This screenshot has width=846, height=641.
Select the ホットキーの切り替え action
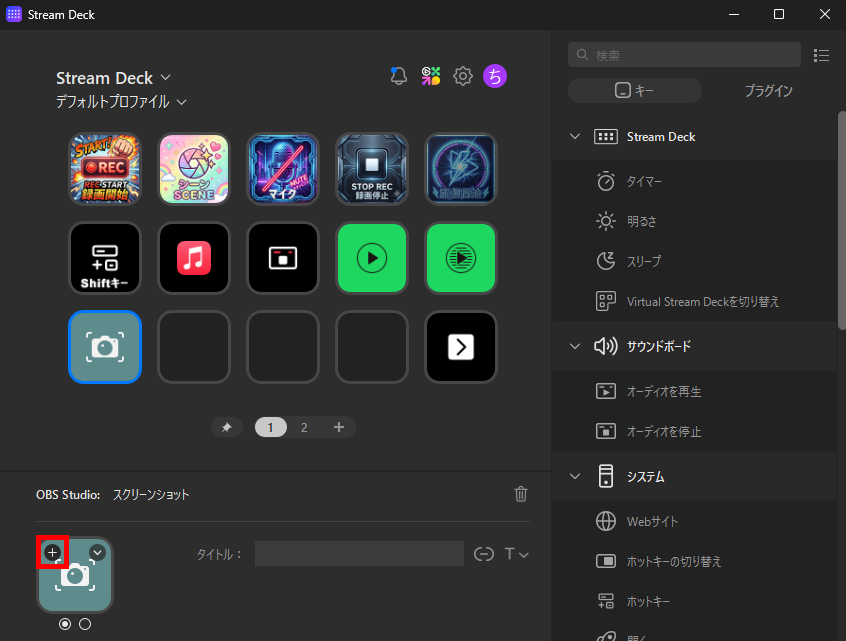point(694,561)
